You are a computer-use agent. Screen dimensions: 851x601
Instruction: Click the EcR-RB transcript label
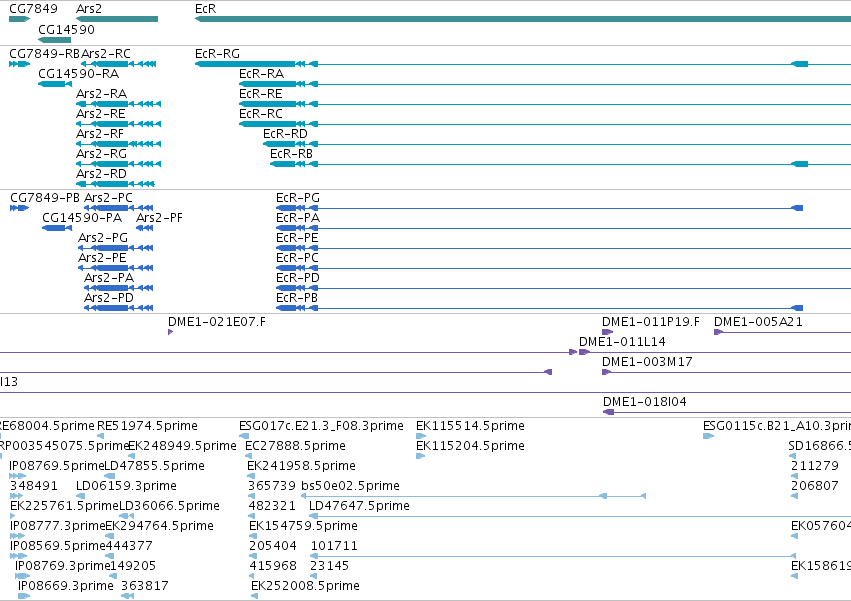[291, 154]
